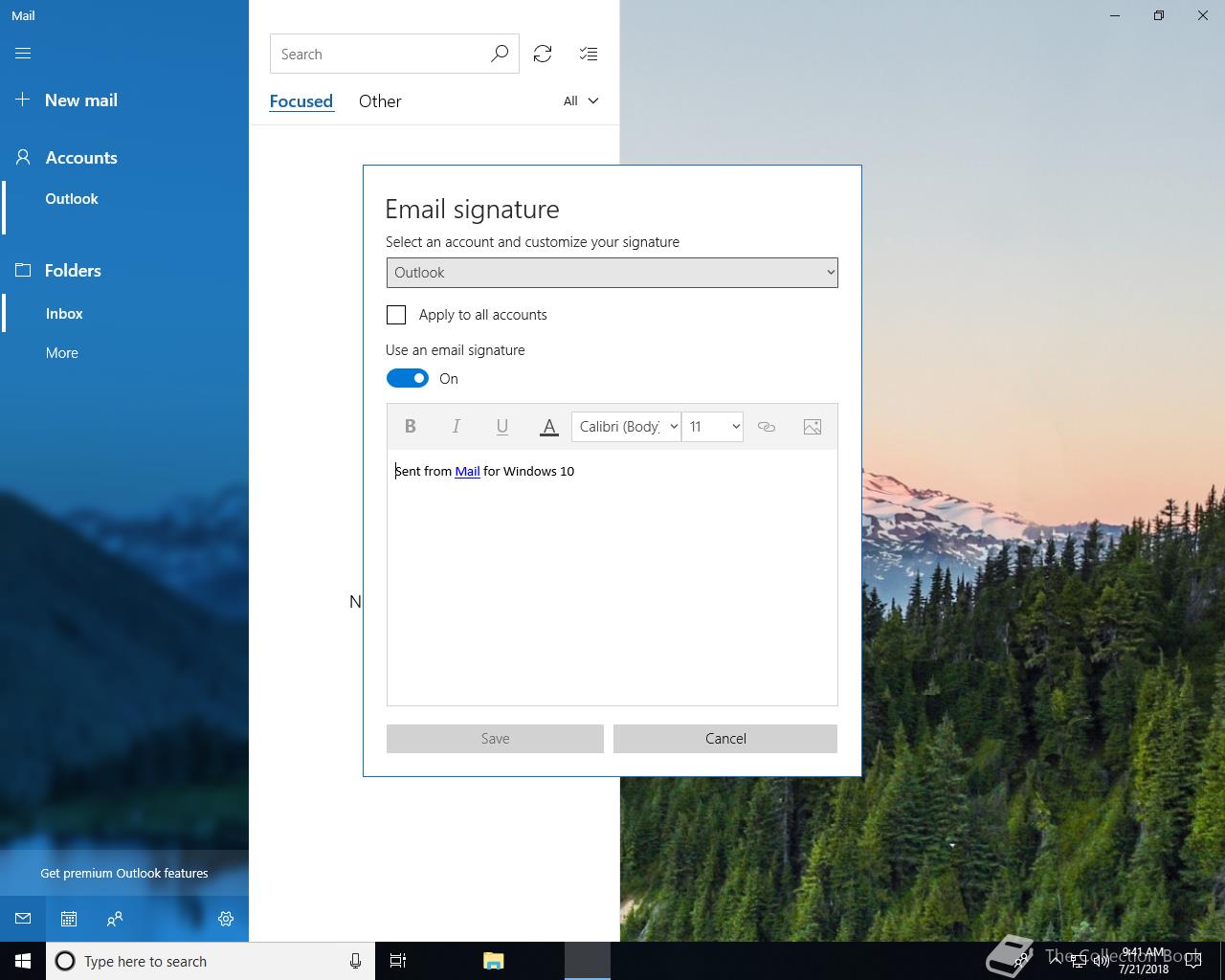Insert a hyperlink icon in signature
Viewport: 1225px width, 980px height.
pyautogui.click(x=767, y=427)
